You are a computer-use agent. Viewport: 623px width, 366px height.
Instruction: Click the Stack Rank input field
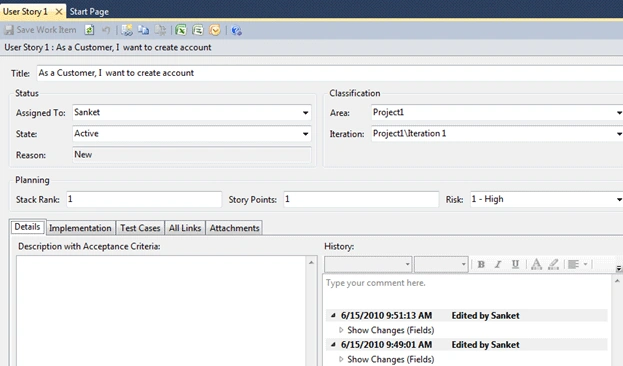click(144, 199)
